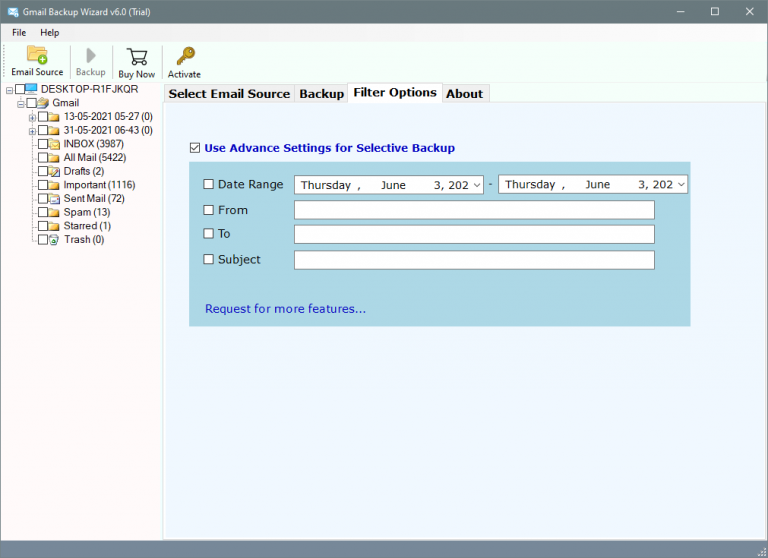Click the window size grip in the status bar

[761, 552]
